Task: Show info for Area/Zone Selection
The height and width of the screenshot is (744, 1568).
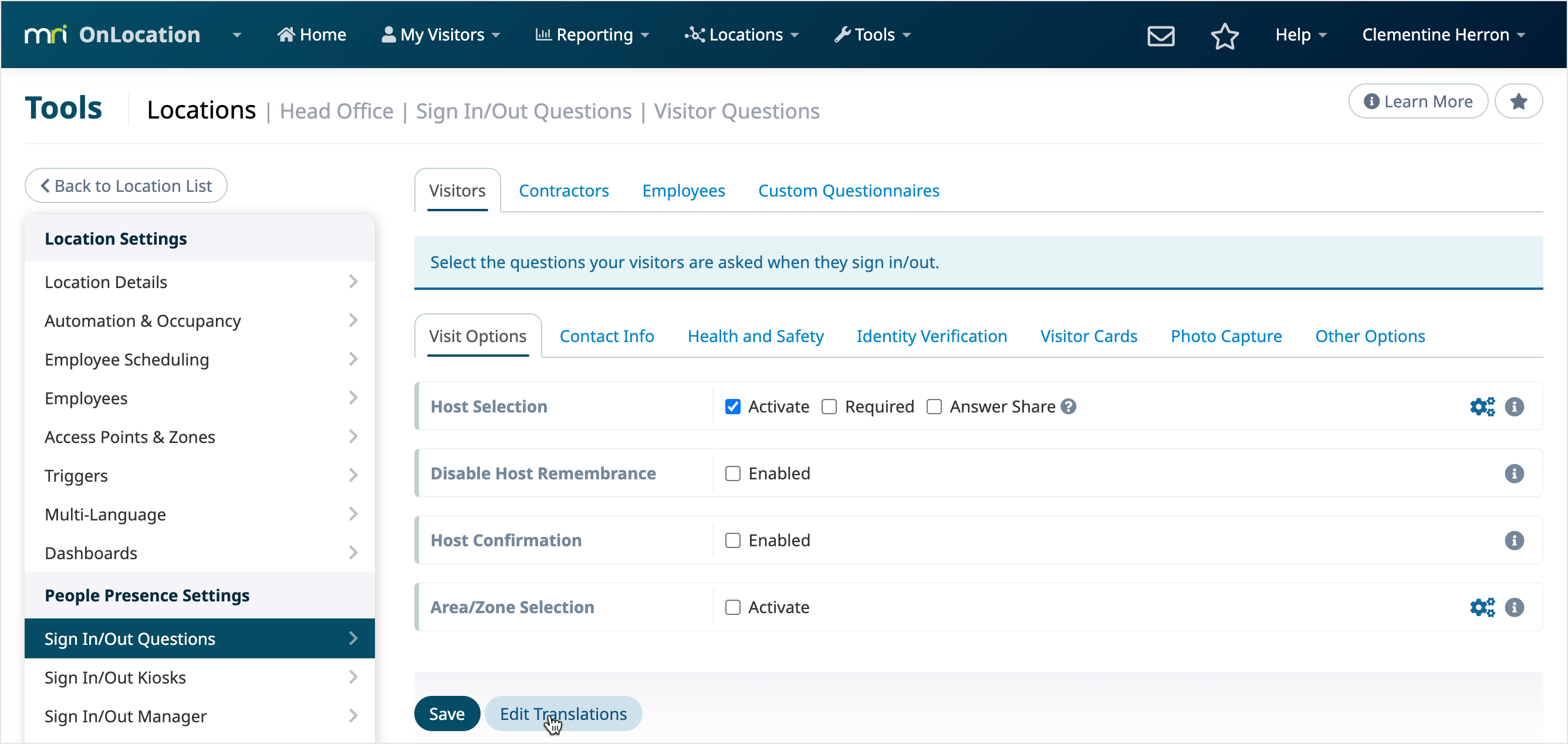Action: pos(1514,607)
